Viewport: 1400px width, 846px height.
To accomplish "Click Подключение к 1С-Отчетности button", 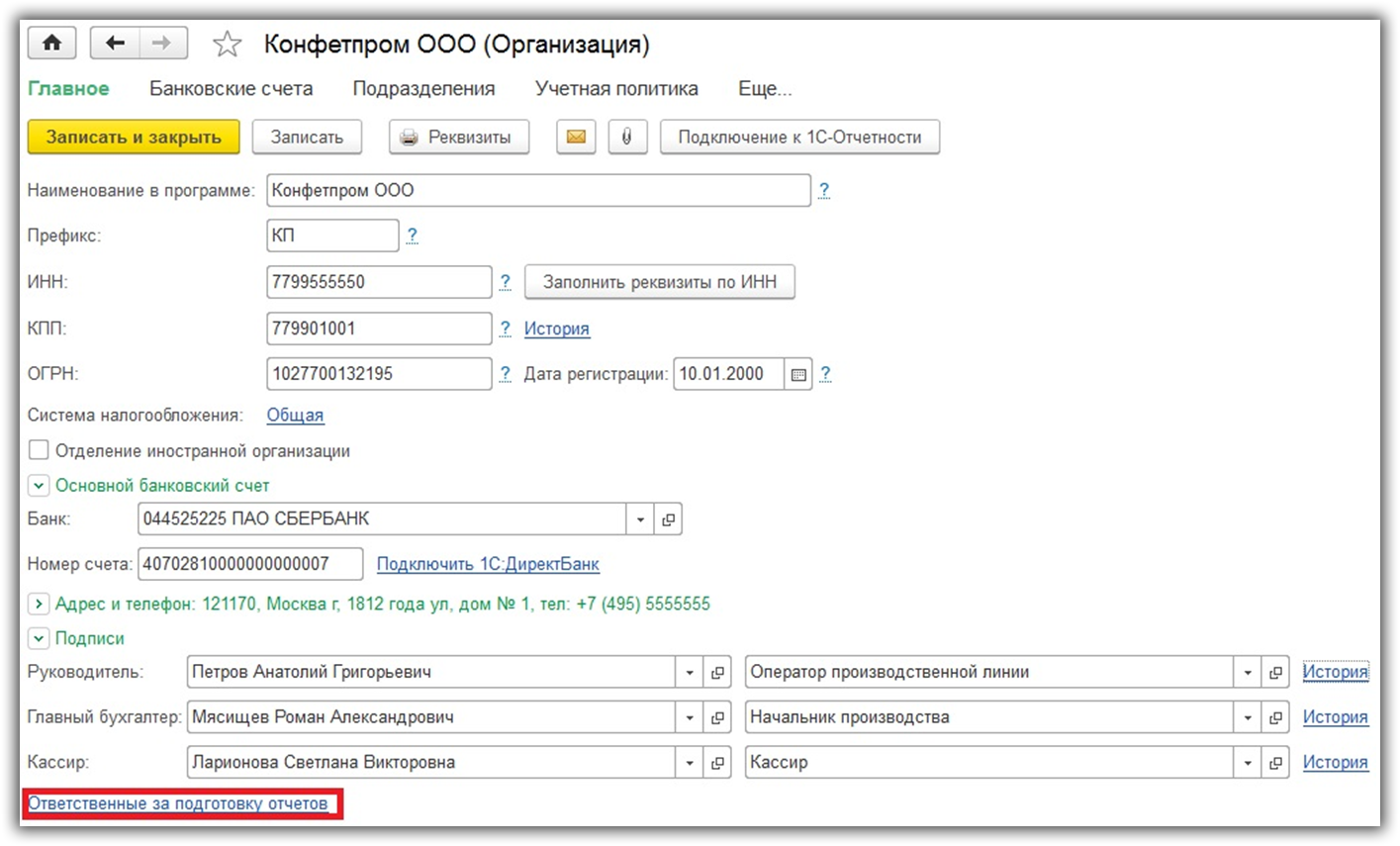I will point(799,138).
